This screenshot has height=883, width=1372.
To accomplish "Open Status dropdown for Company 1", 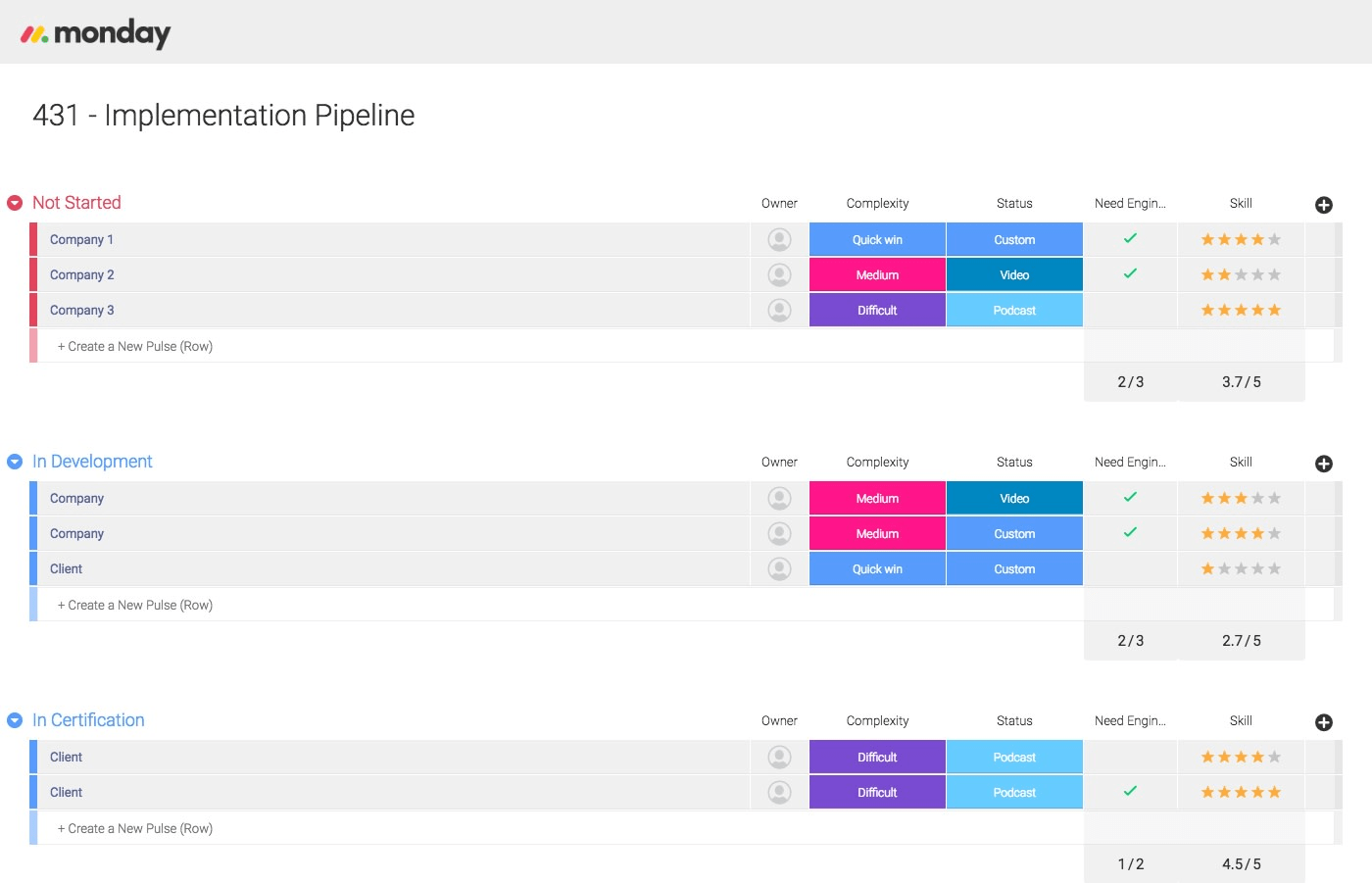I will click(1014, 239).
